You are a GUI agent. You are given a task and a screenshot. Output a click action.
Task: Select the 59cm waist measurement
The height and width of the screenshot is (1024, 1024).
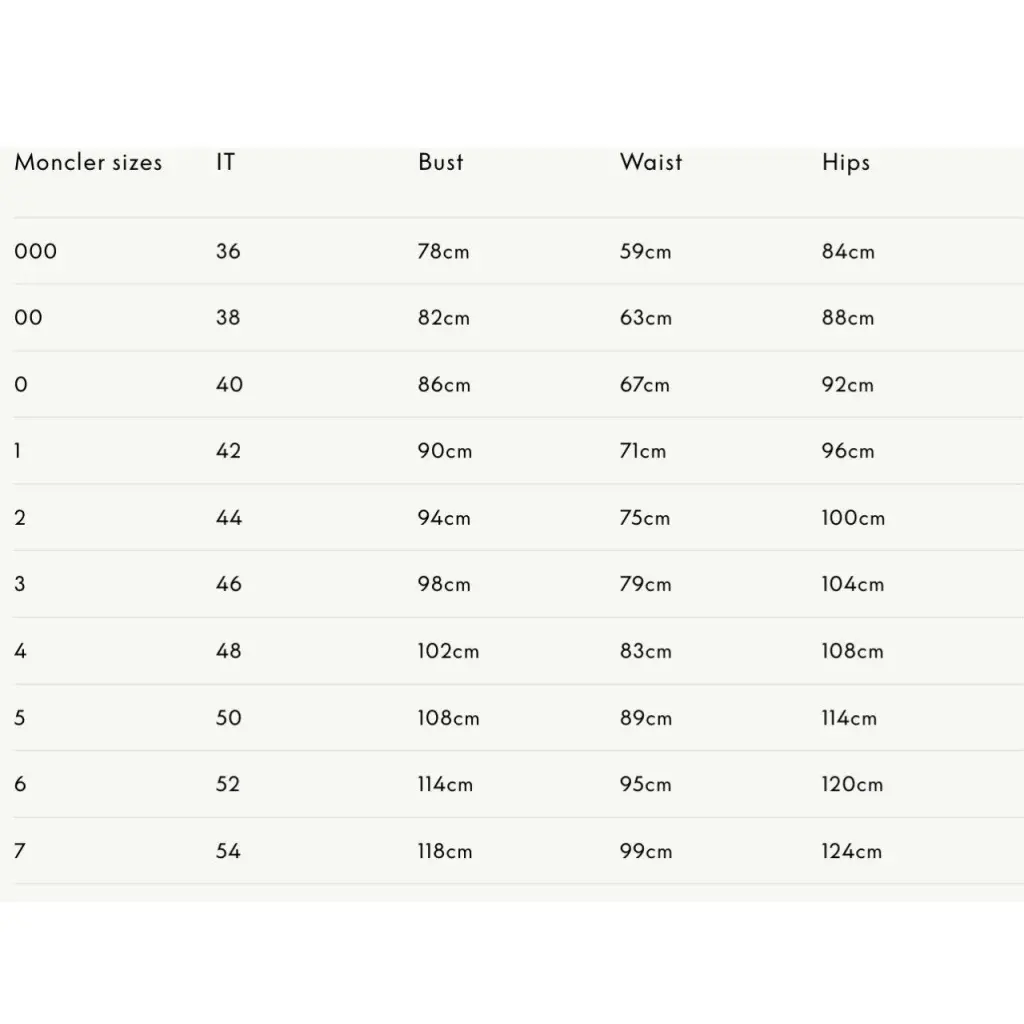(x=646, y=251)
